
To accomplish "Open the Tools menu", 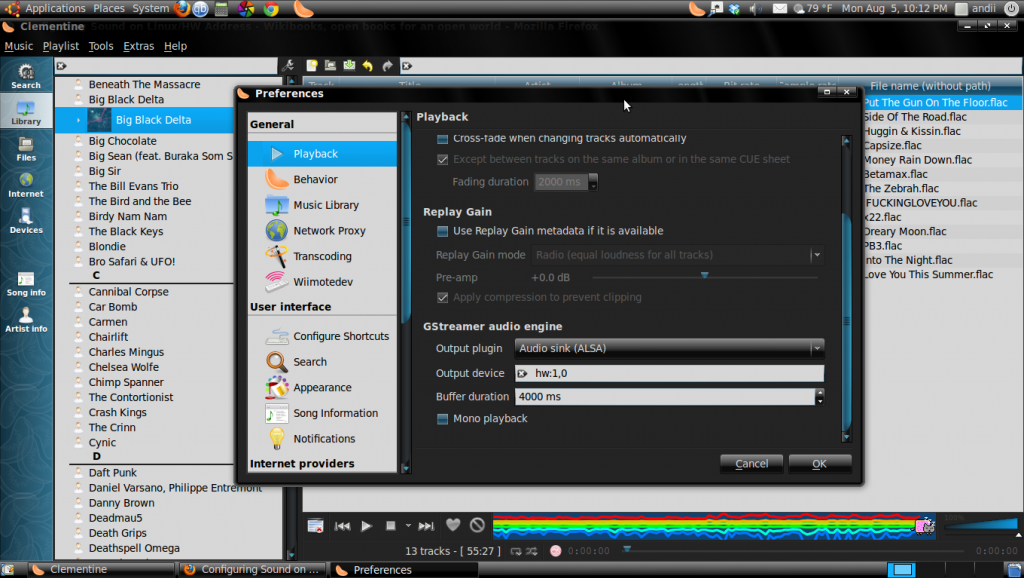I will (101, 46).
